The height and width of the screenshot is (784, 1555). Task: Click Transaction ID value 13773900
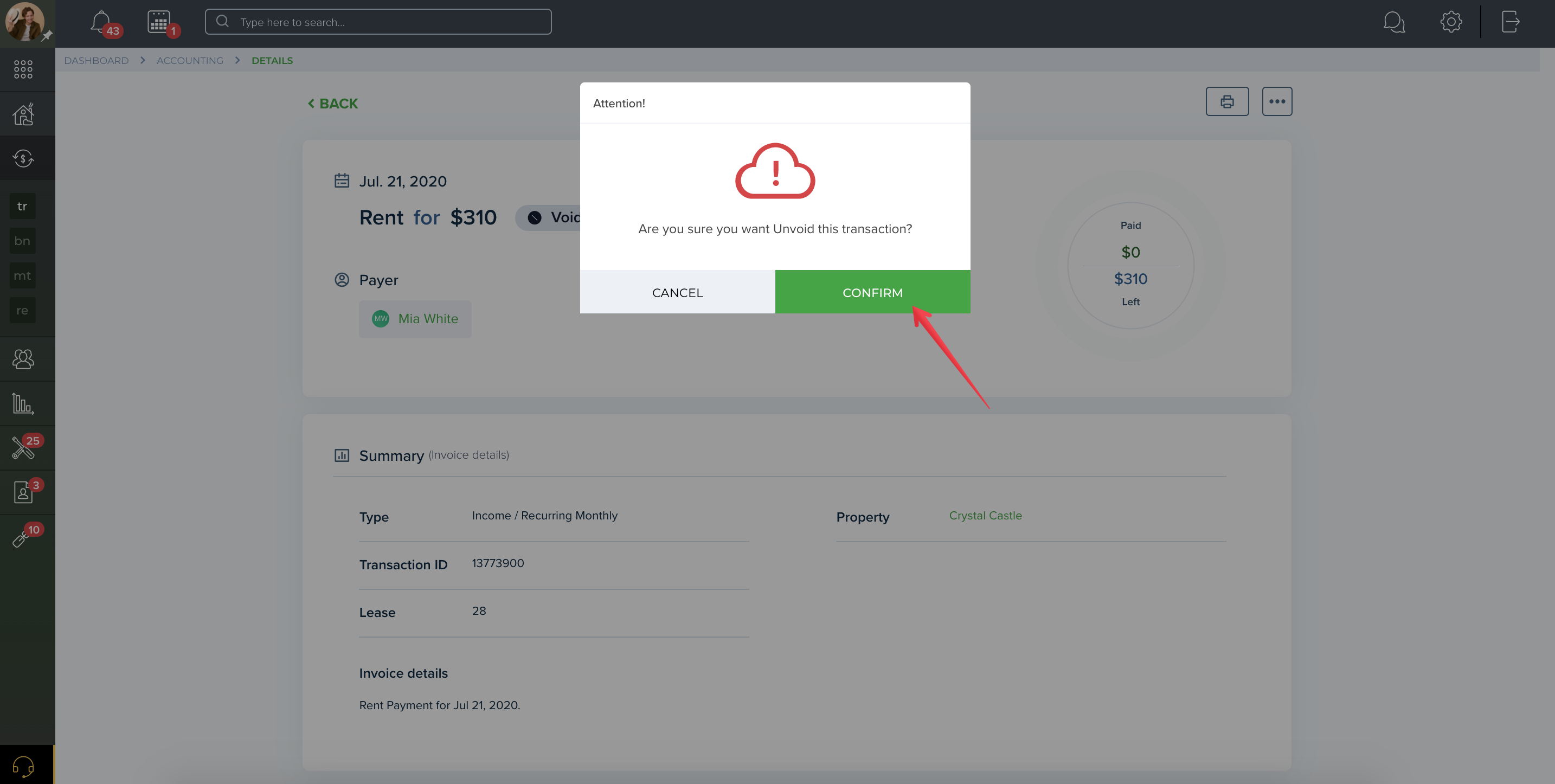497,563
